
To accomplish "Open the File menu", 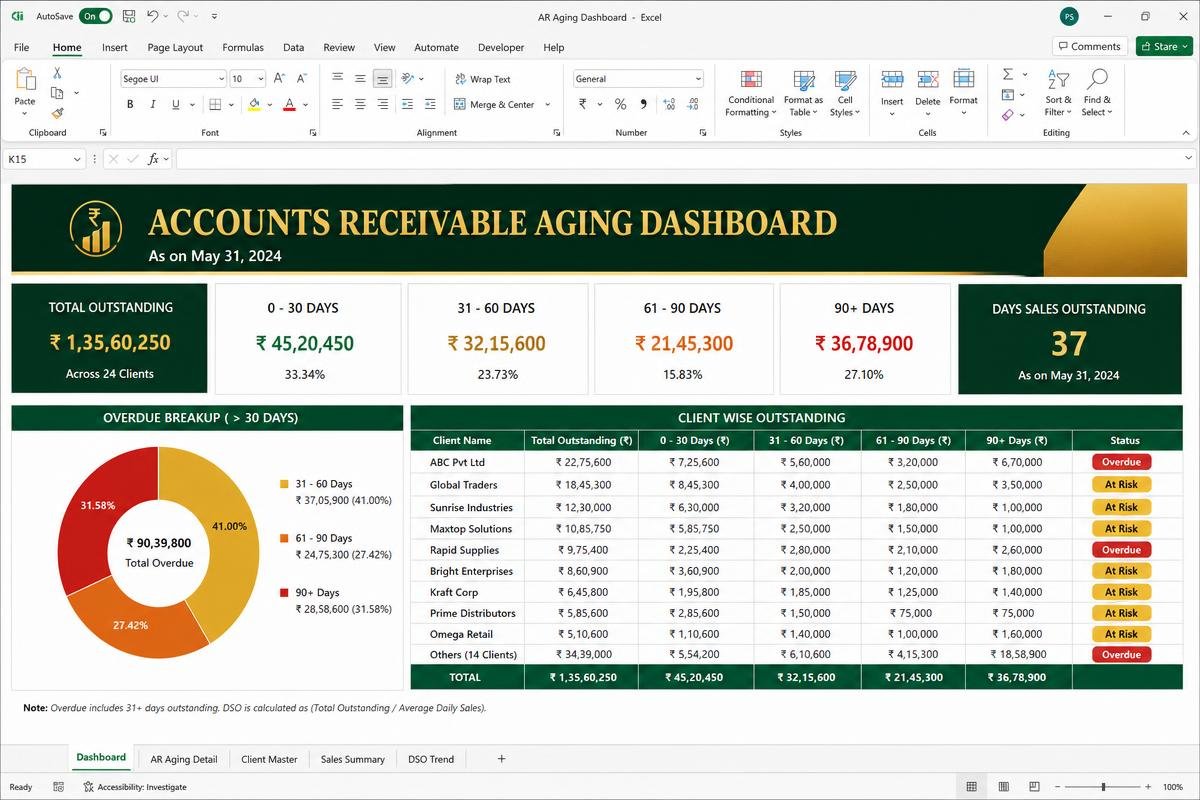I will point(21,47).
